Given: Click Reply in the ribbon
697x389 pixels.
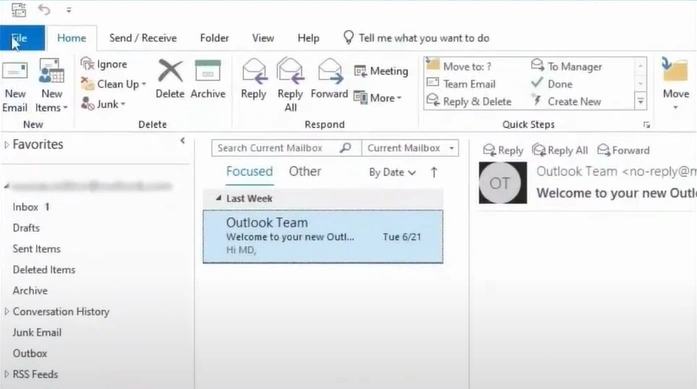Looking at the screenshot, I should pos(254,79).
